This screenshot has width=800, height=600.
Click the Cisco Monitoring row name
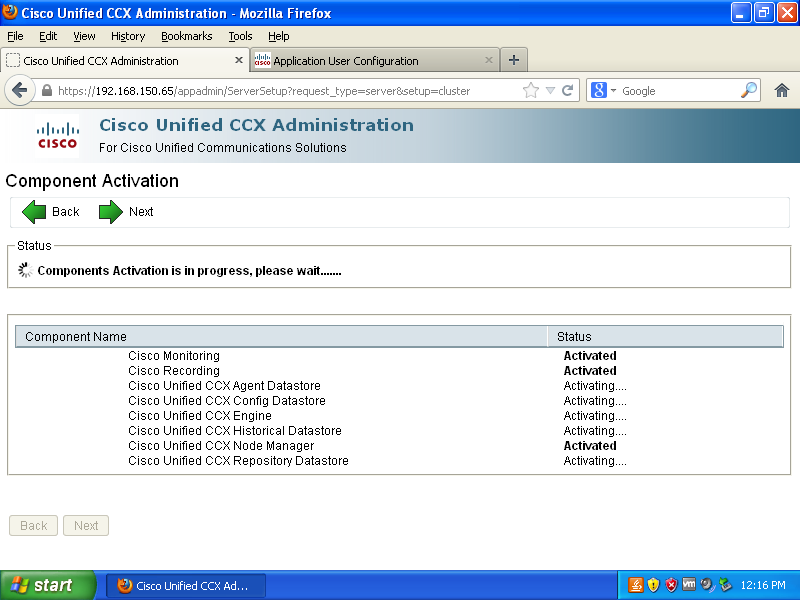(174, 356)
